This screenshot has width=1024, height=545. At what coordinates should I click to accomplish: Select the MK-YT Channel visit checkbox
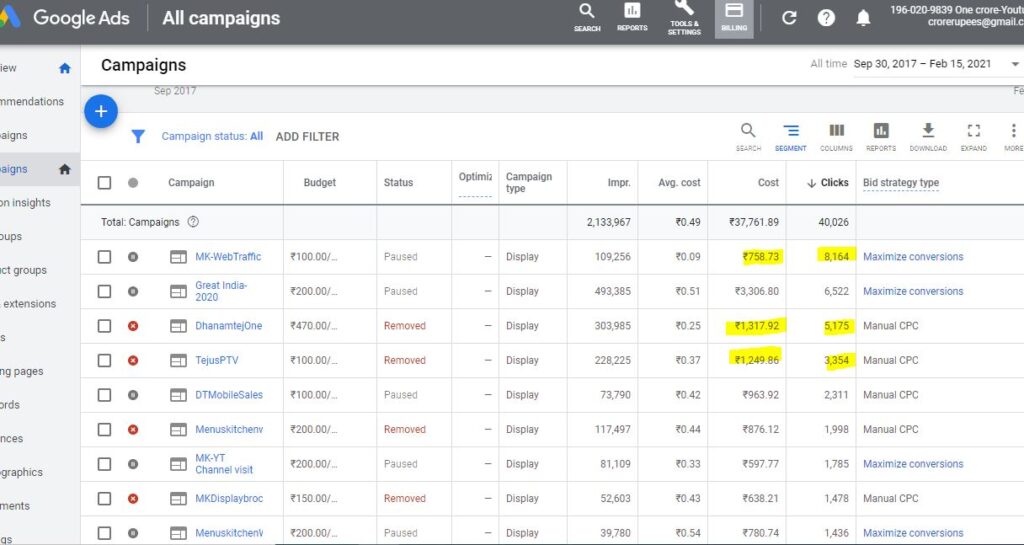pos(104,464)
